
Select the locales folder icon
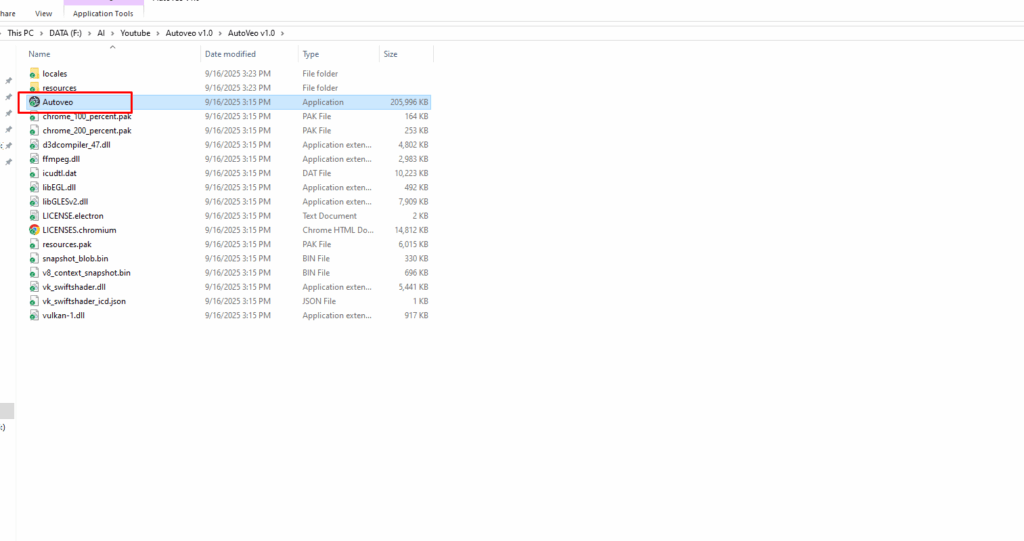(x=34, y=74)
